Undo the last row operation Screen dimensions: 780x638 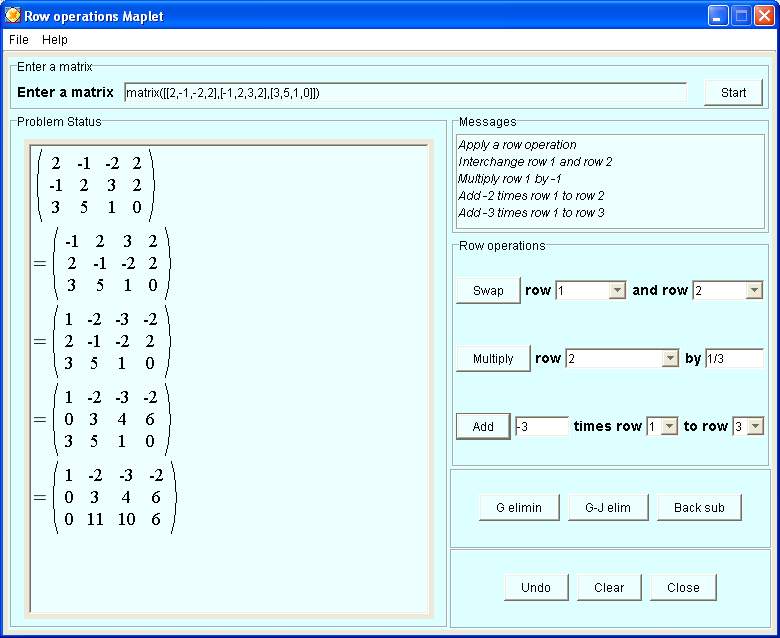click(x=536, y=587)
